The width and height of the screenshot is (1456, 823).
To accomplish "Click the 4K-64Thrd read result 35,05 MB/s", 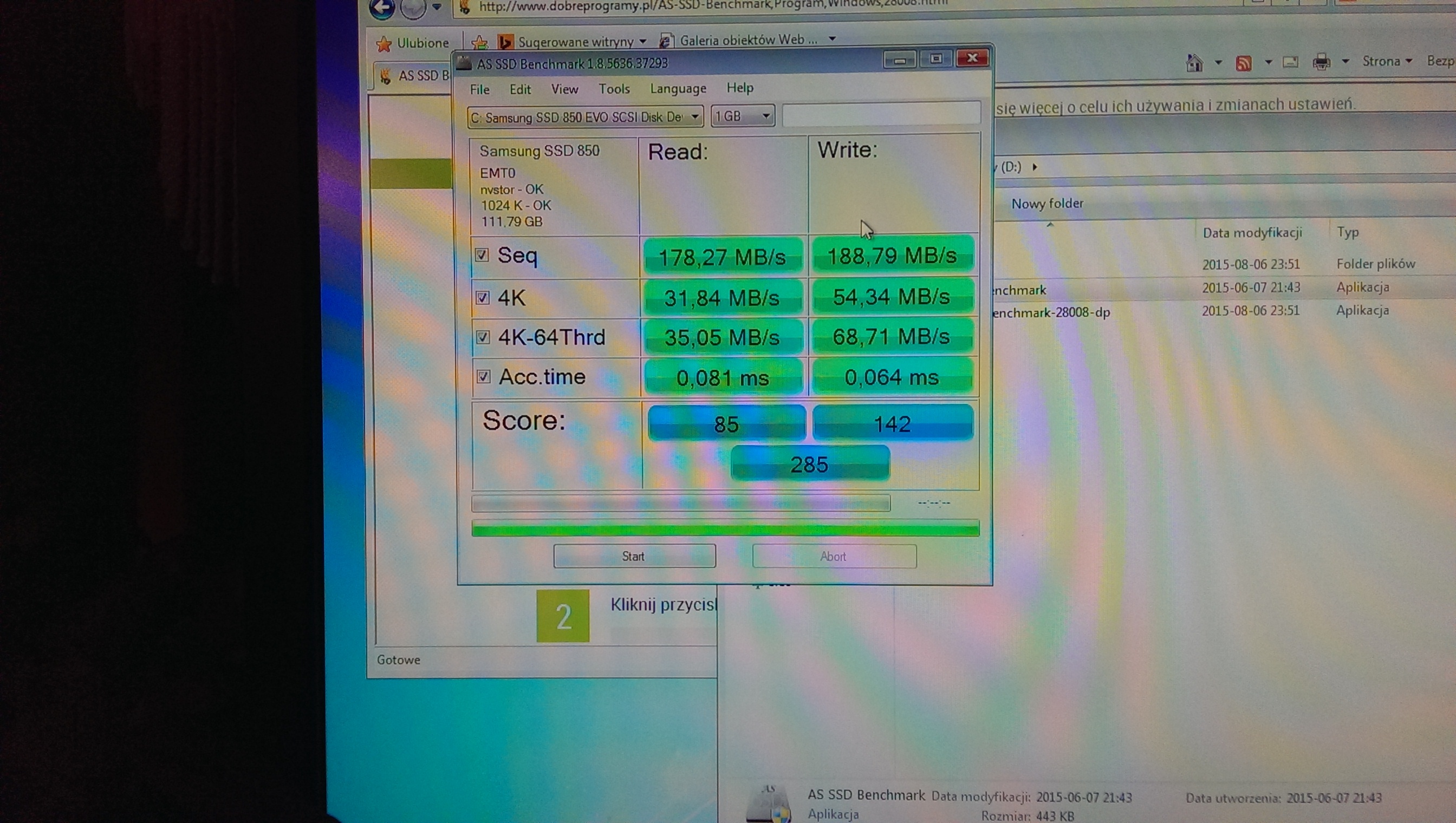I will pyautogui.click(x=723, y=337).
